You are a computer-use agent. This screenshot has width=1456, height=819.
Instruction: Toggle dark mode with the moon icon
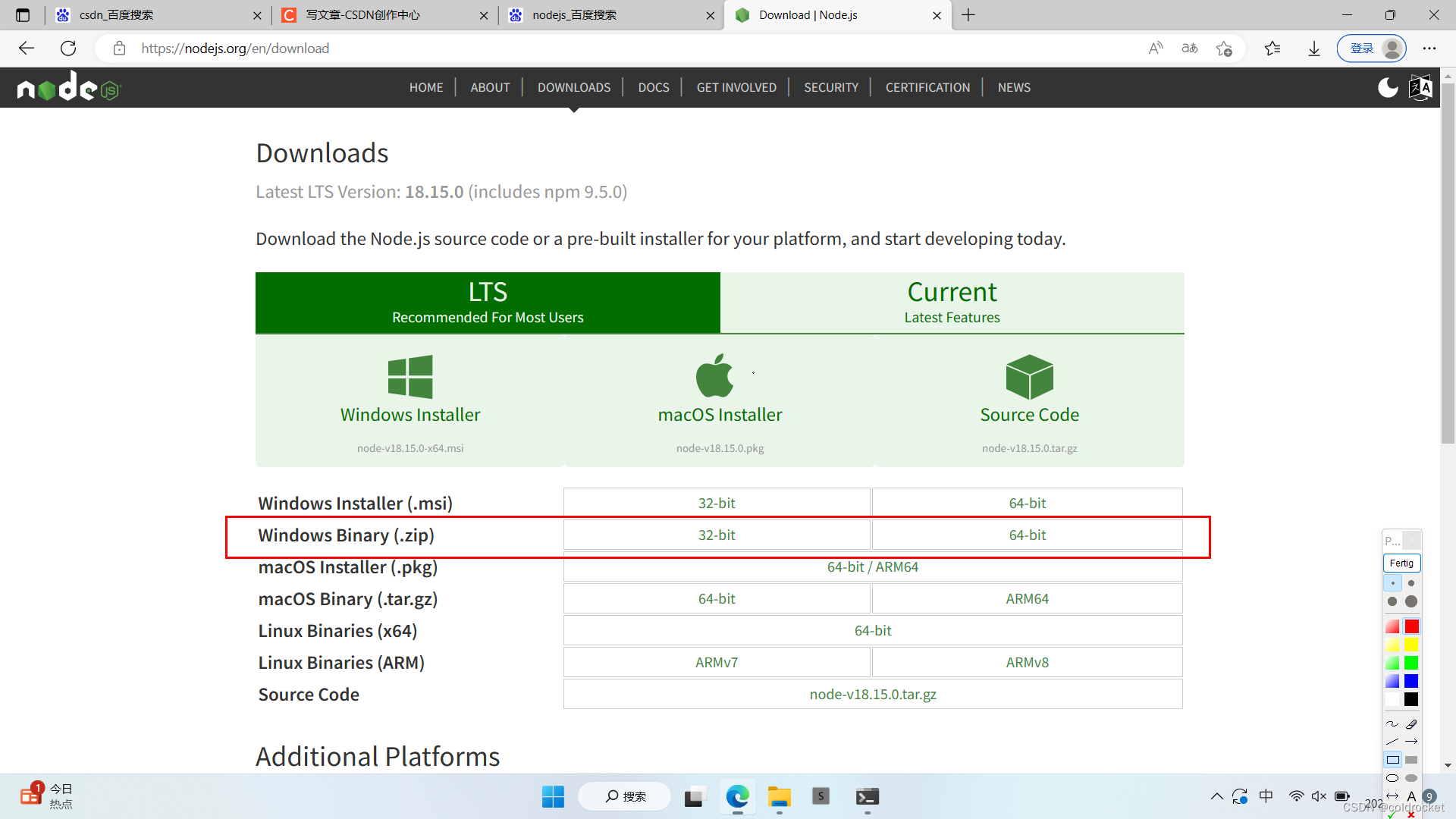1387,88
